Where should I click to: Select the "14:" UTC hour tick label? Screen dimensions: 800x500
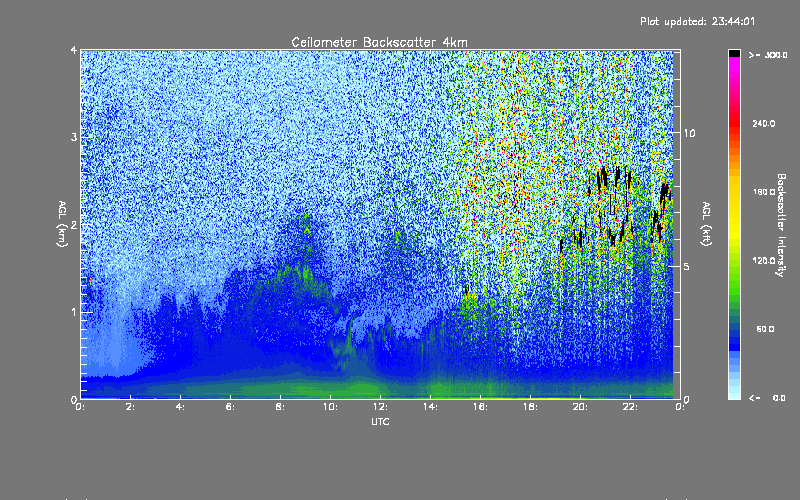(x=430, y=407)
